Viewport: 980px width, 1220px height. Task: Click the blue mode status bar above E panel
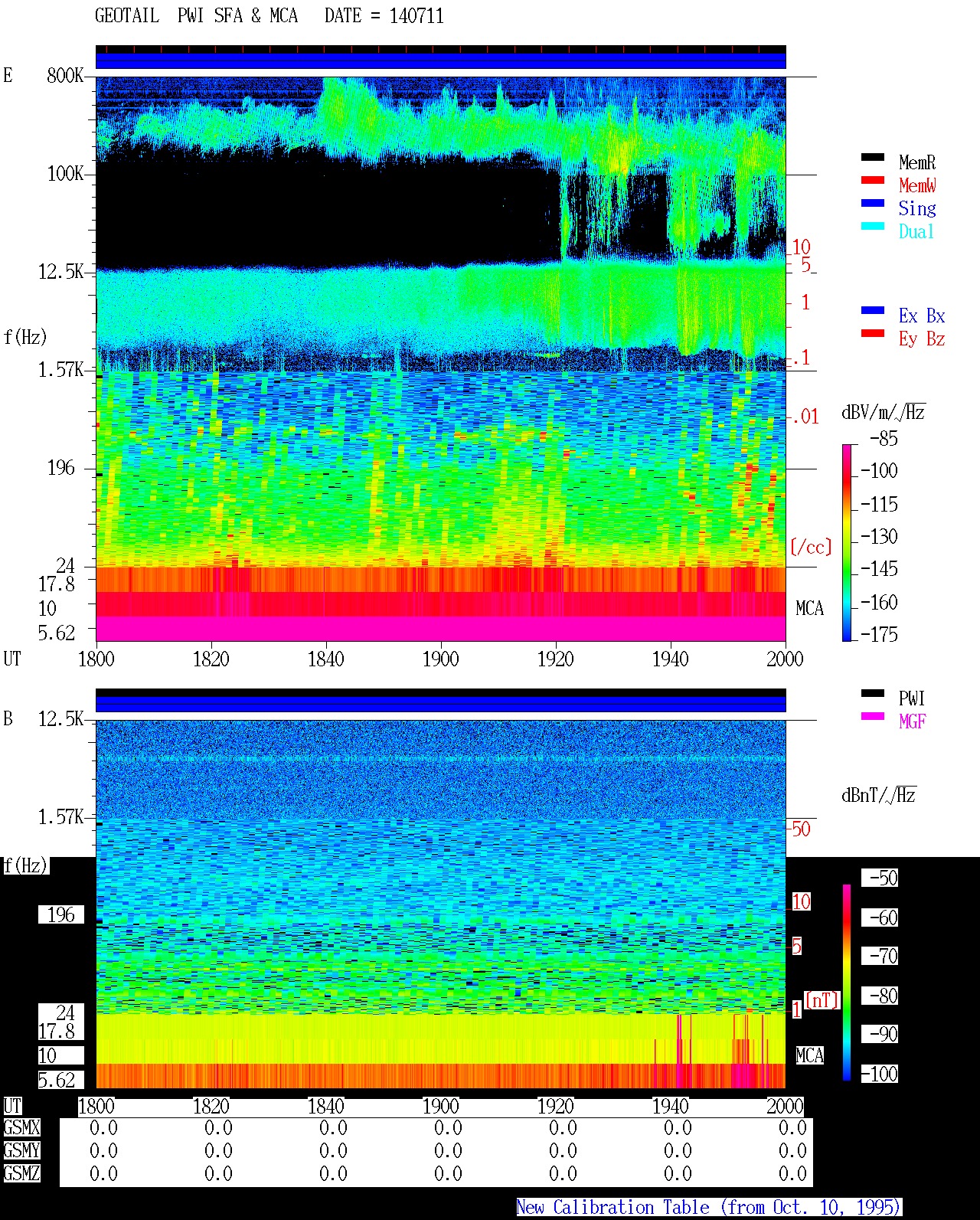441,60
